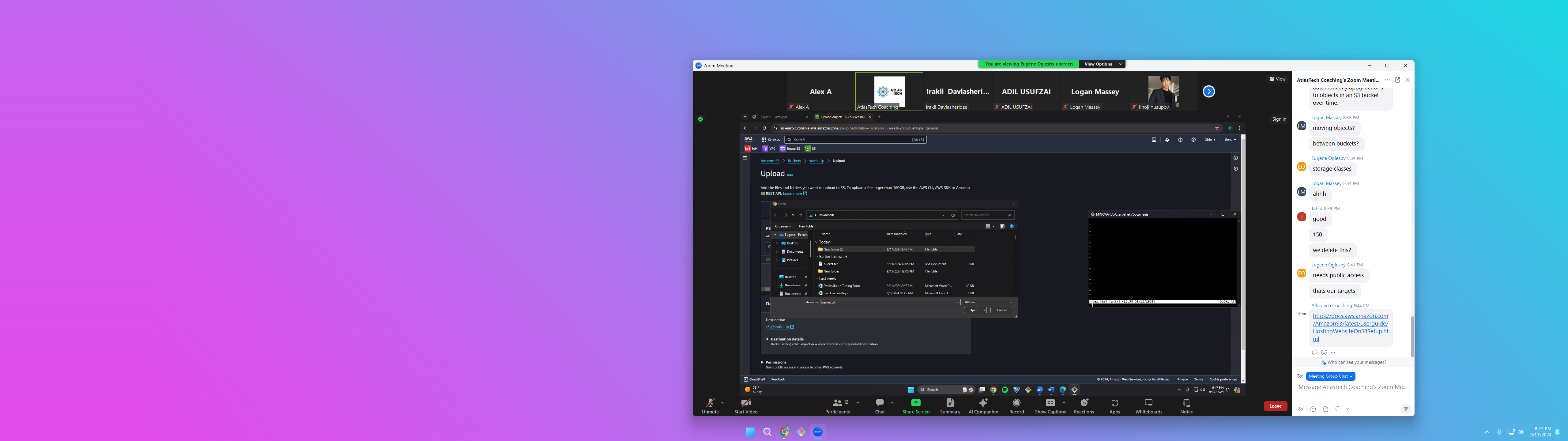Start recording with Record icon

[1016, 405]
